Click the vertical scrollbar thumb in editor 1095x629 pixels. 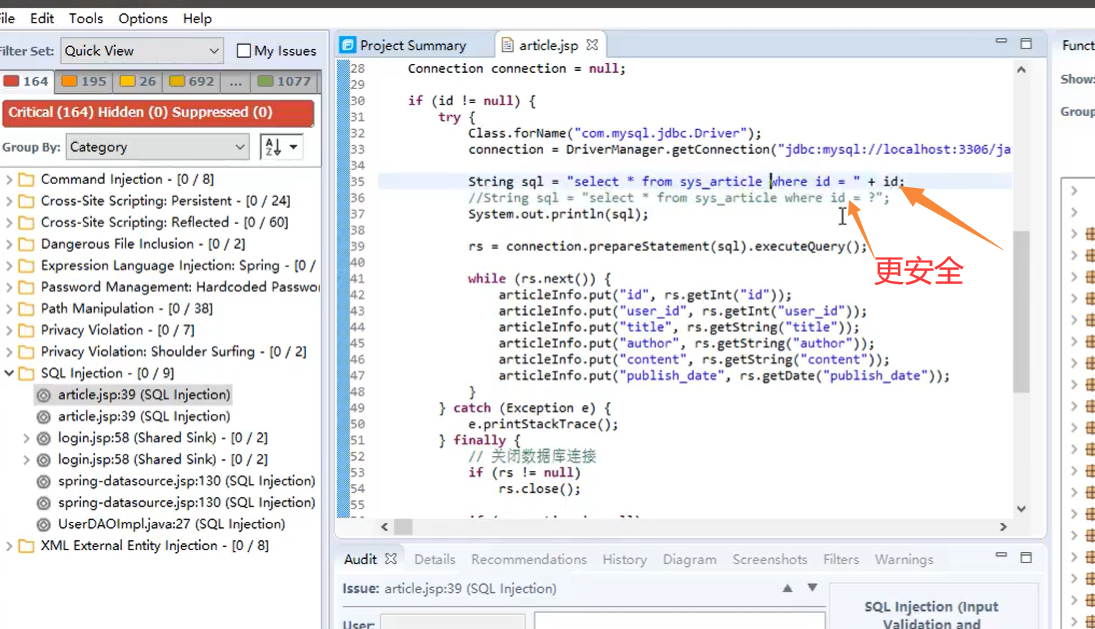click(1021, 311)
